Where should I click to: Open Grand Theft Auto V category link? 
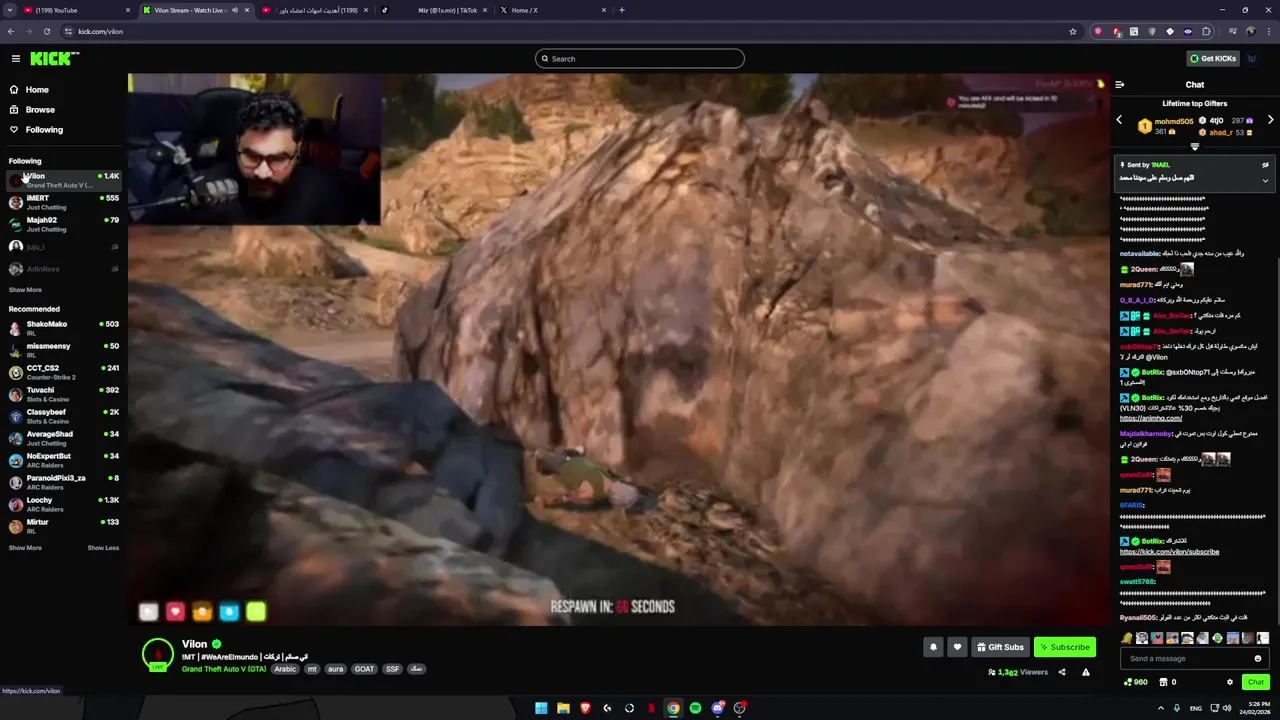pos(224,669)
